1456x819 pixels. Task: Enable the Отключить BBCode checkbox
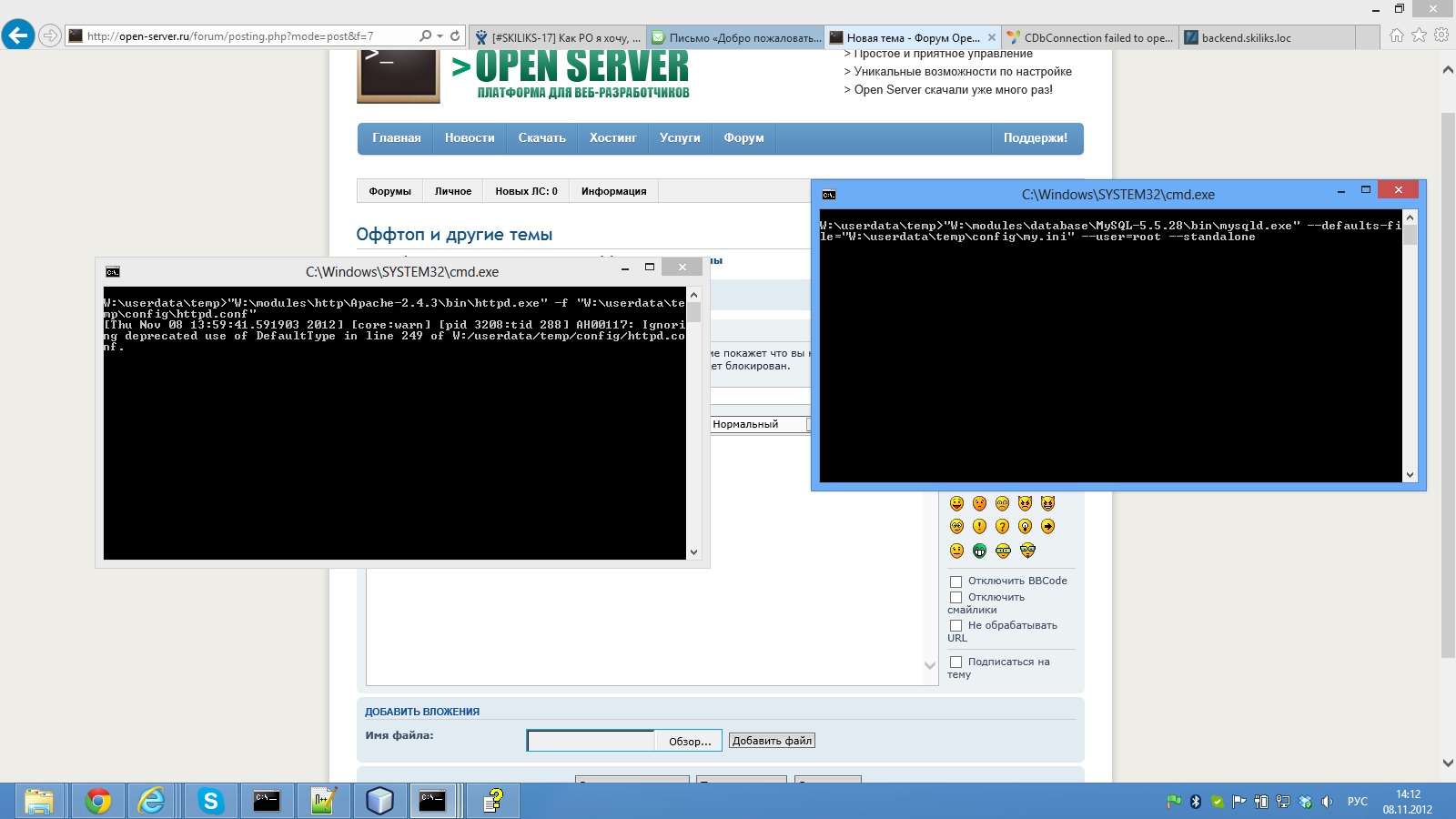955,581
